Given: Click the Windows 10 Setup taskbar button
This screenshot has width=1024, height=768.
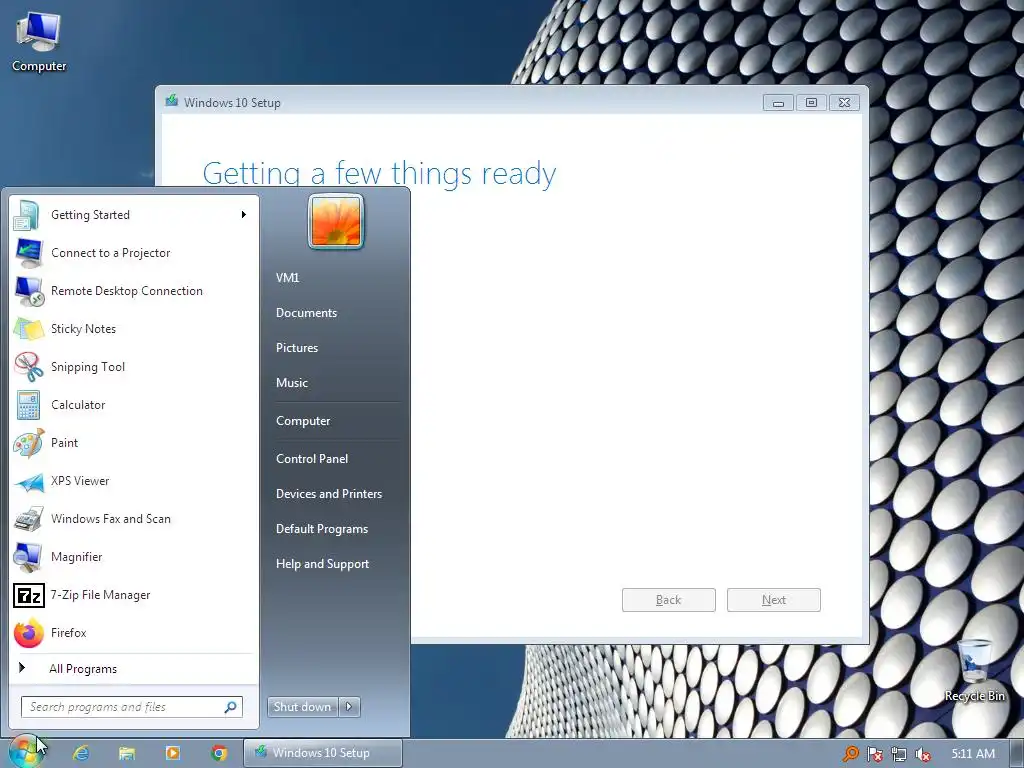Looking at the screenshot, I should pos(323,753).
